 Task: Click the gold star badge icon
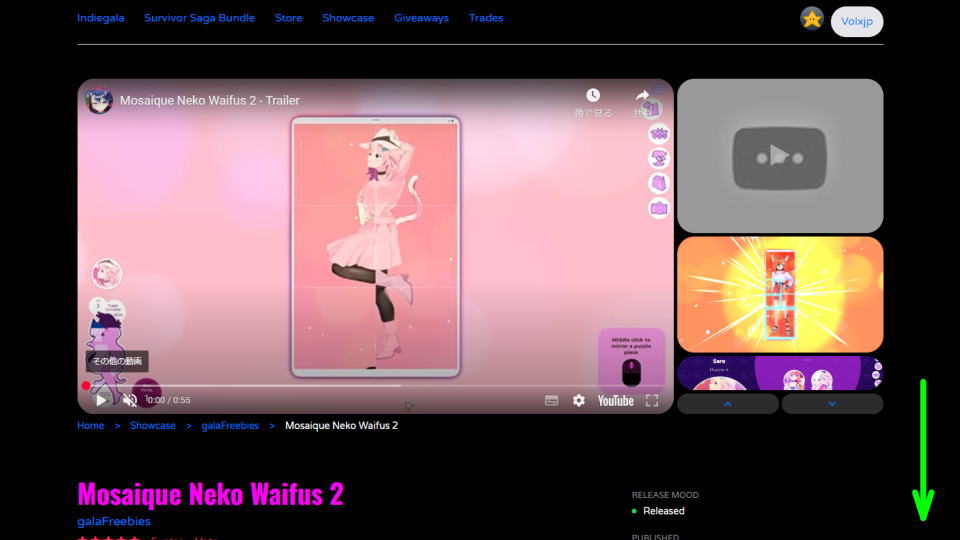point(812,19)
